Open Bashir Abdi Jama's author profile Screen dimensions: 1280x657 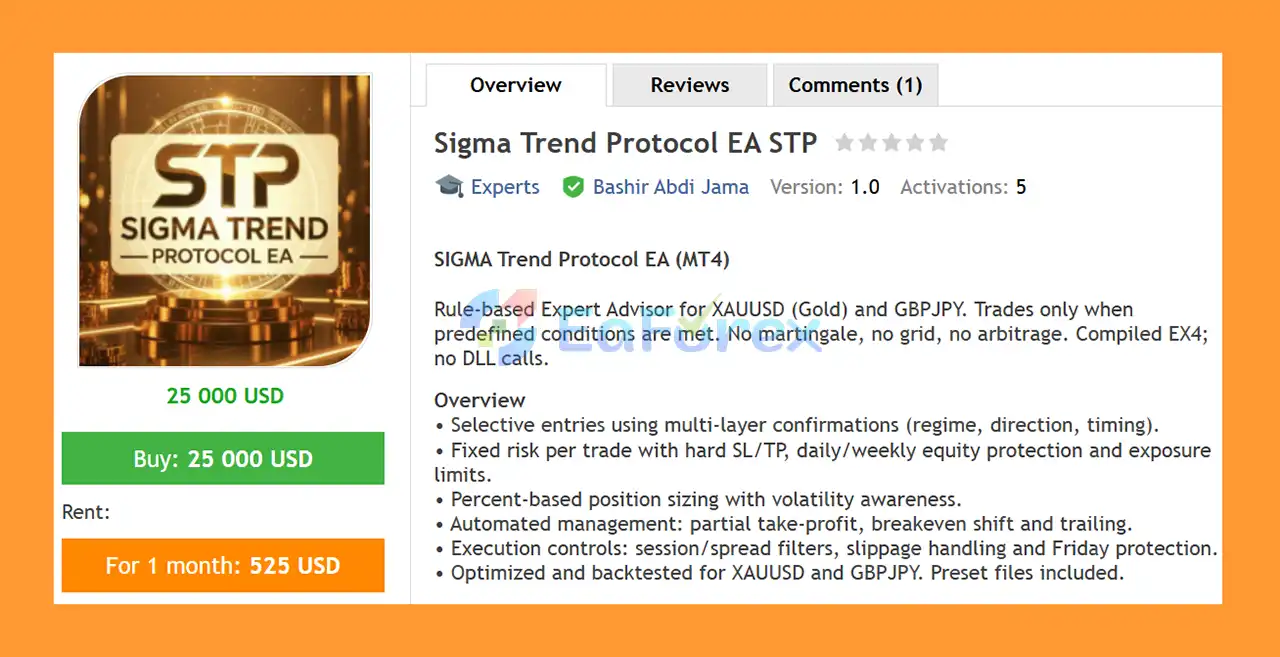(670, 187)
